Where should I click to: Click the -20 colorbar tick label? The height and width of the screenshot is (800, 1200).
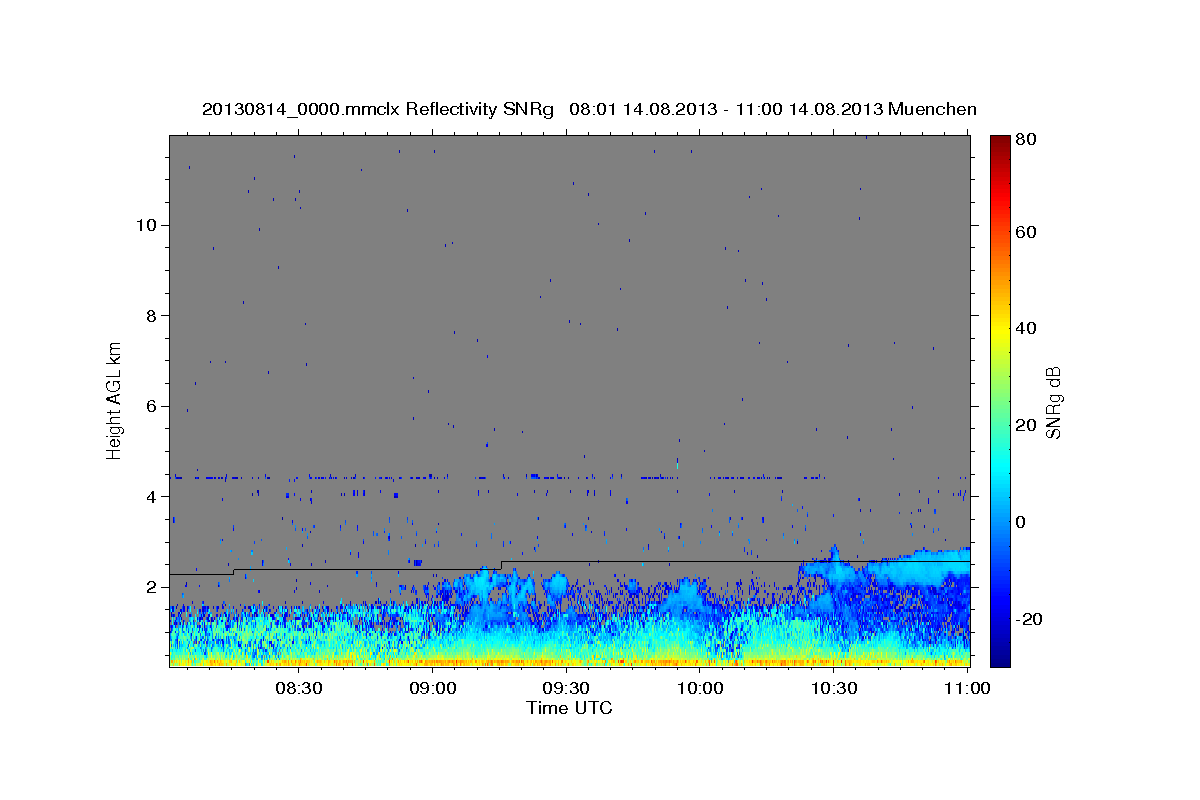click(x=1030, y=619)
